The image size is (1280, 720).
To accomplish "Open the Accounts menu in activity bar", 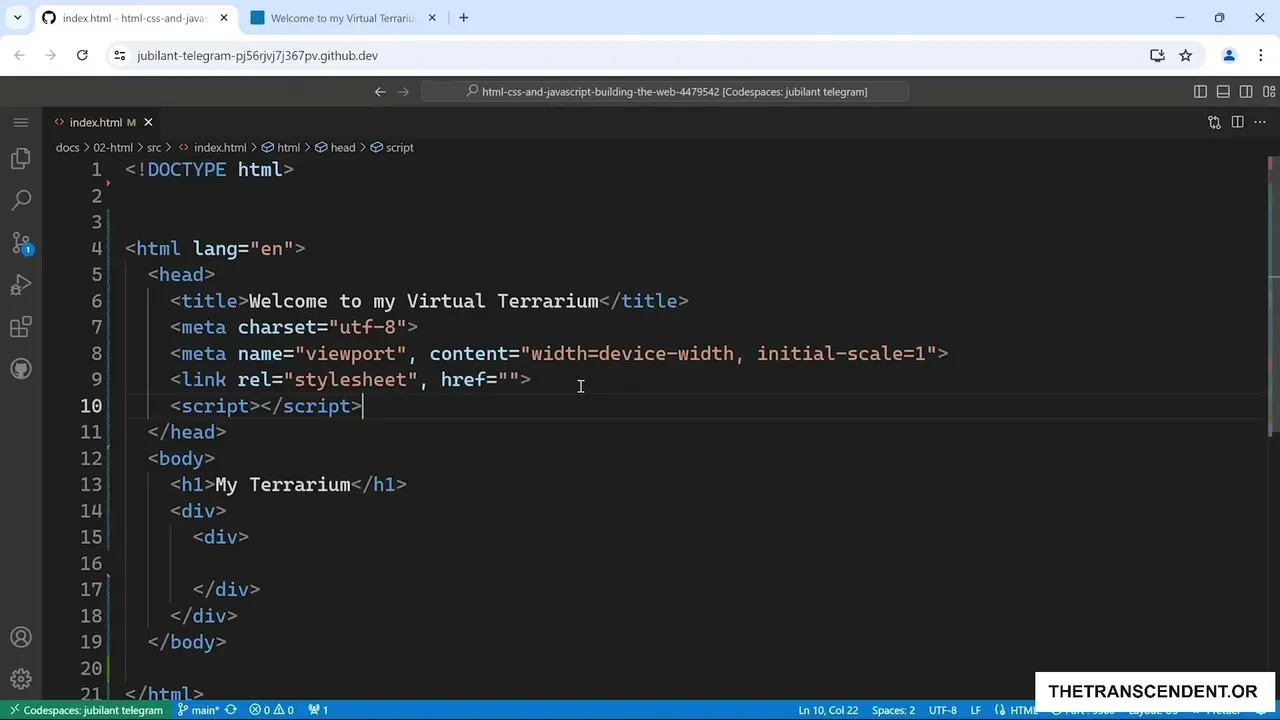I will click(x=21, y=637).
